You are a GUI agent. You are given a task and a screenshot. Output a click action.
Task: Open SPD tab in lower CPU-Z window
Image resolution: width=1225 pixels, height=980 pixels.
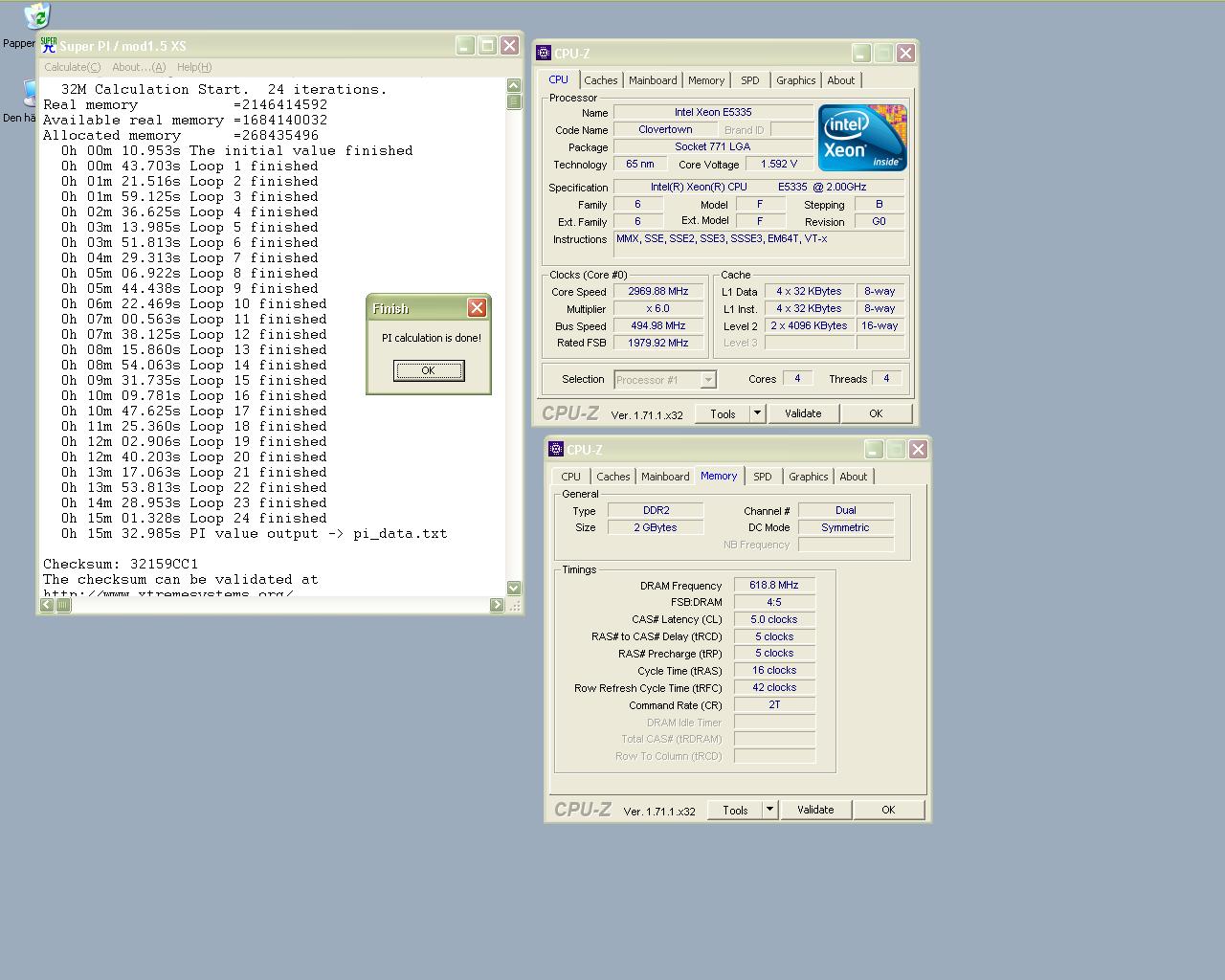[763, 477]
